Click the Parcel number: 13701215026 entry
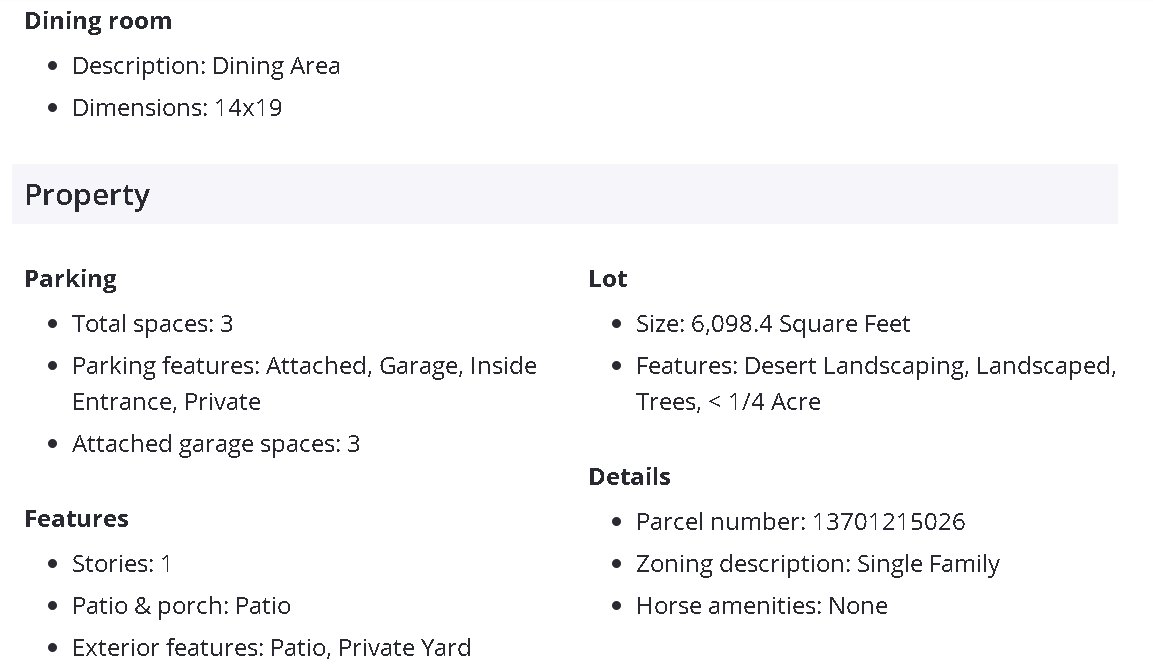Viewport: 1153px width, 664px height. (x=800, y=522)
